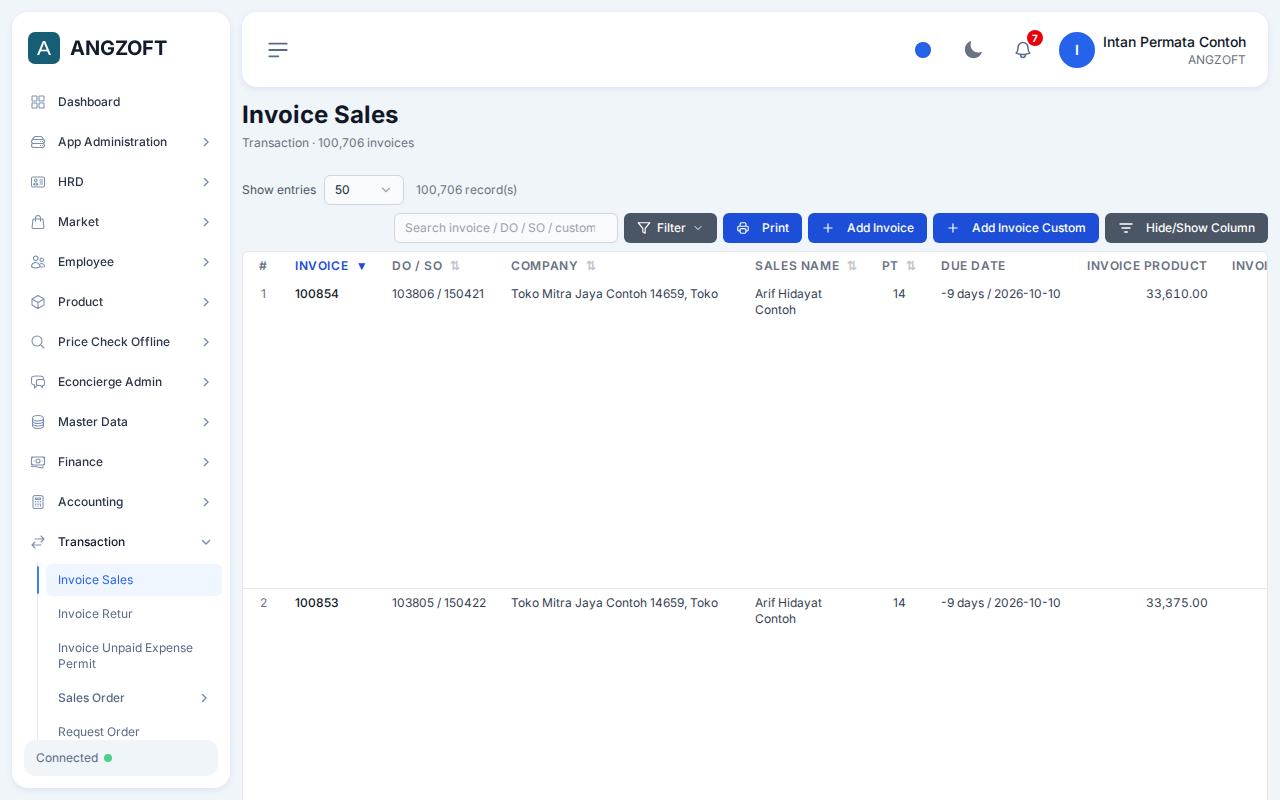Expand the HRD chevron
This screenshot has height=800, width=1280.
point(206,182)
